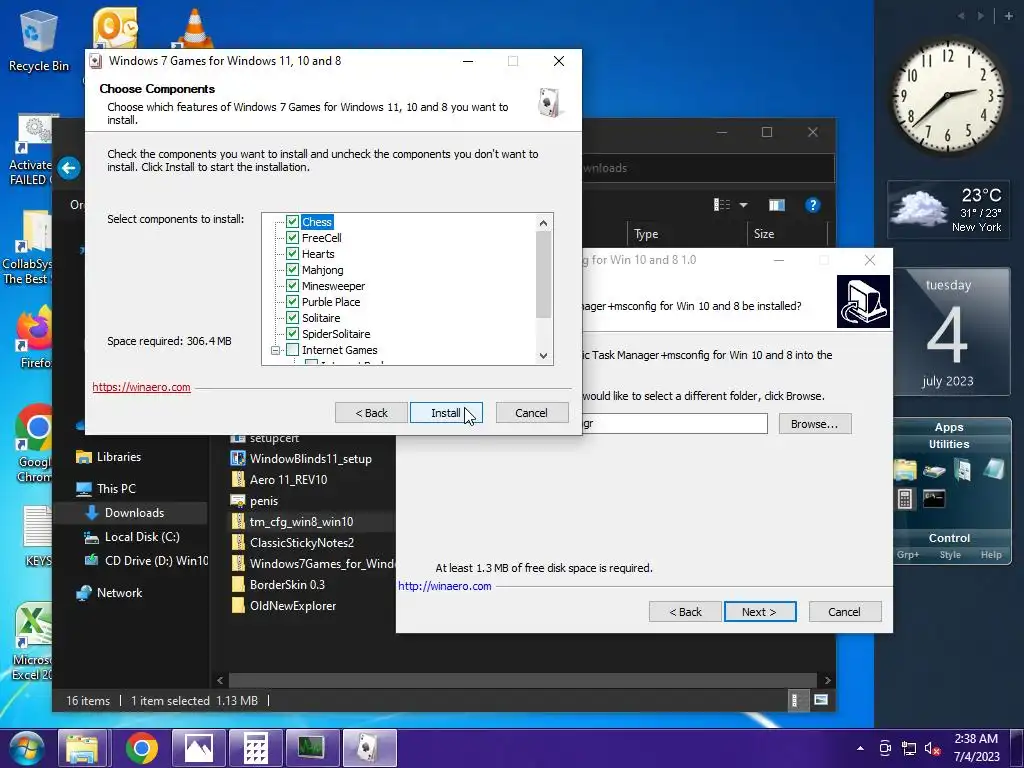Uncheck the SpiderSolitaire component checkbox
Screen dimensions: 1024x768
[x=293, y=334]
